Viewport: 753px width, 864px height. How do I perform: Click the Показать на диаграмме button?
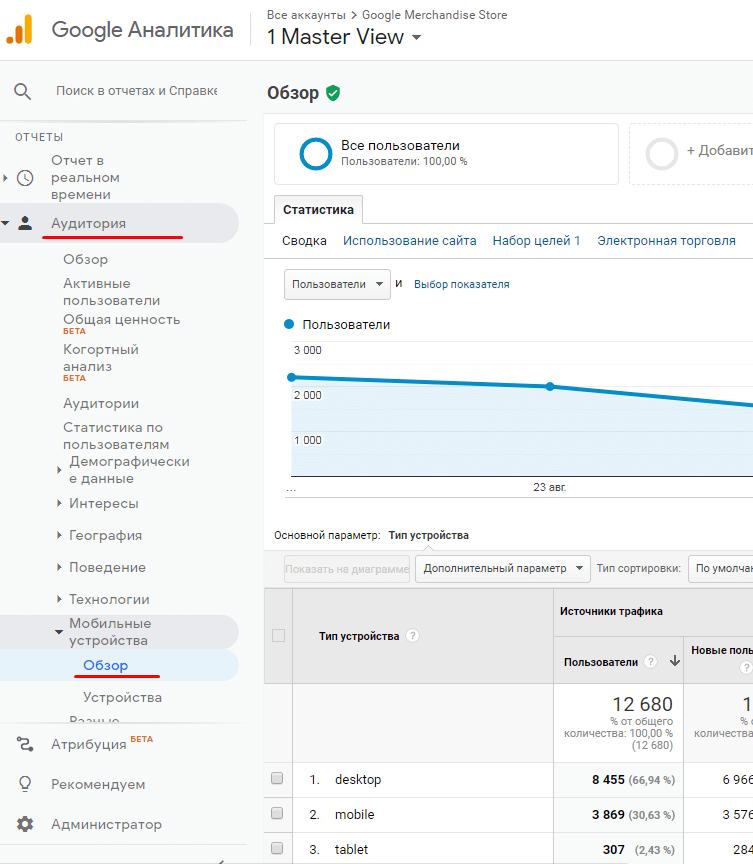(x=347, y=569)
